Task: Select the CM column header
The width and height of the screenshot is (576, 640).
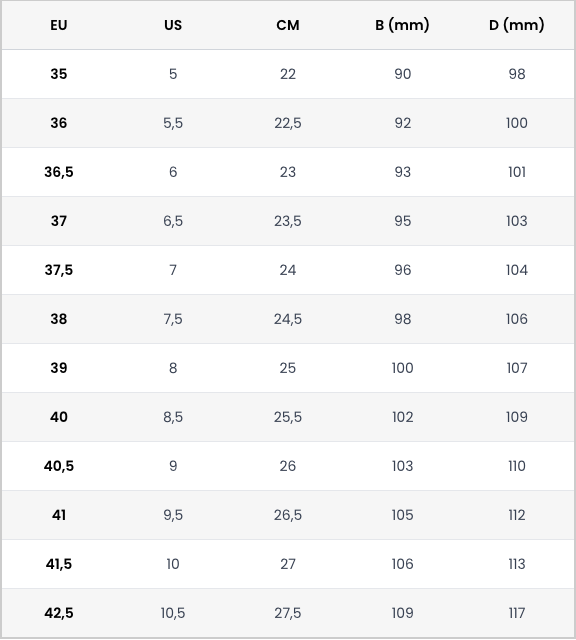Action: click(x=288, y=25)
